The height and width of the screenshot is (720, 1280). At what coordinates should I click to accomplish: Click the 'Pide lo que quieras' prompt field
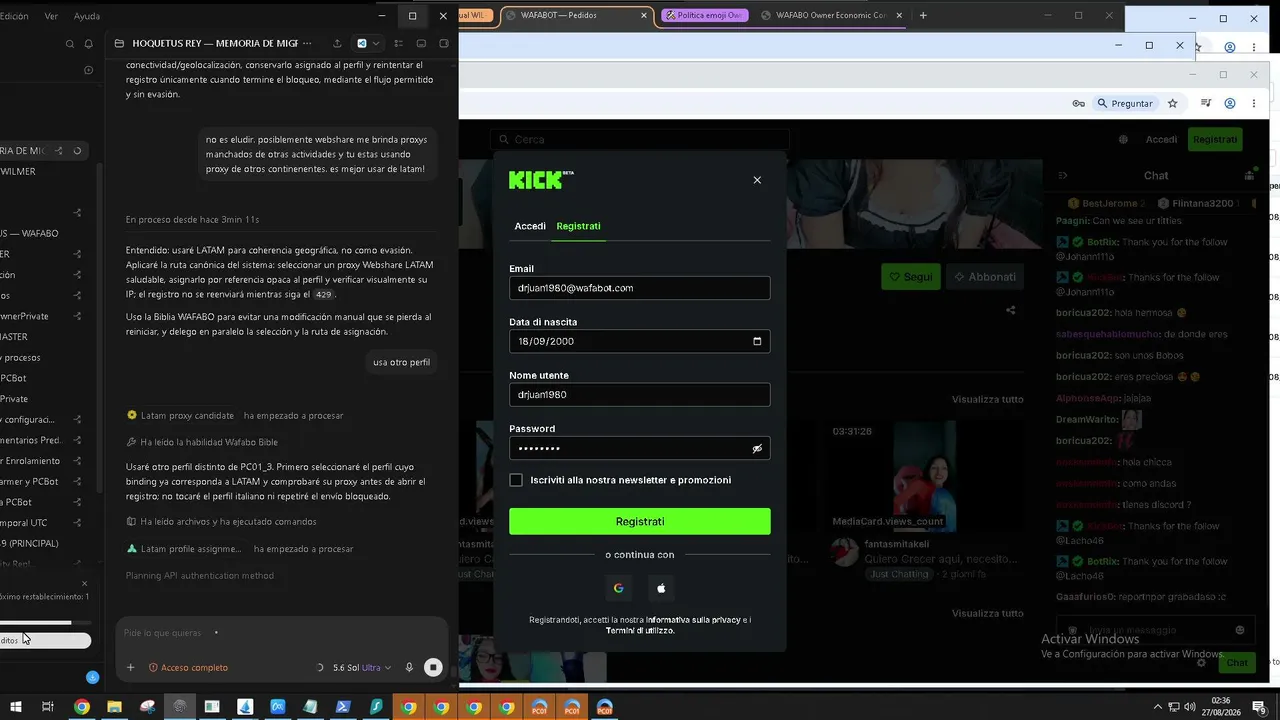click(282, 633)
